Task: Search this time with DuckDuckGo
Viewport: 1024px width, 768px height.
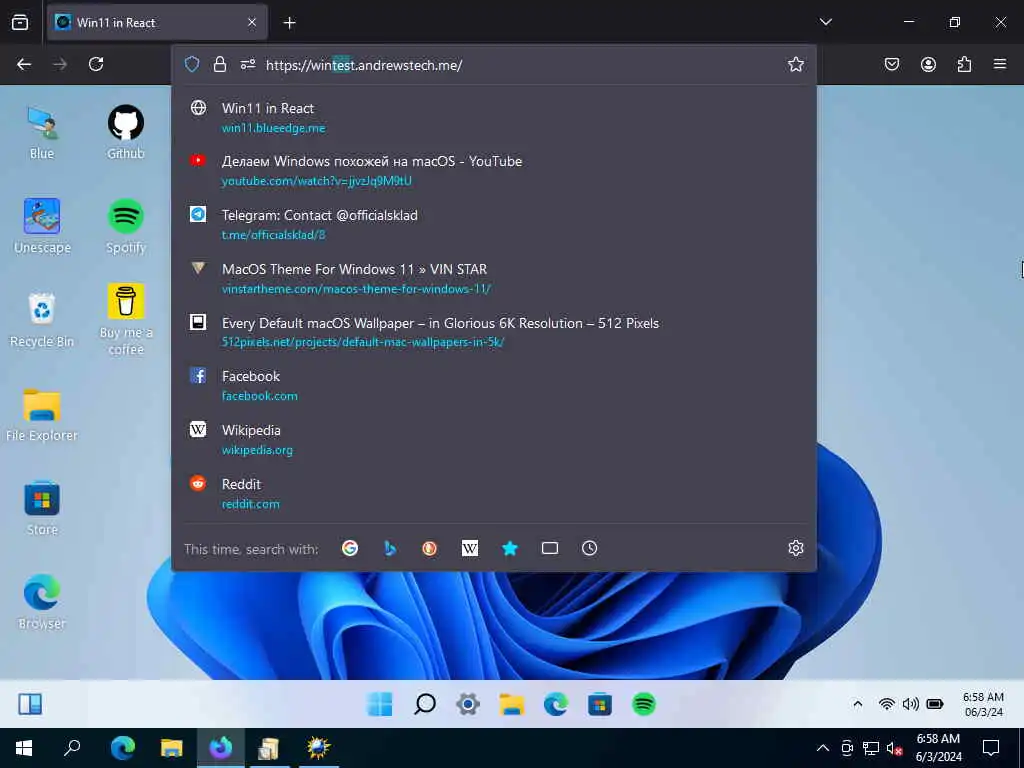Action: [x=430, y=549]
